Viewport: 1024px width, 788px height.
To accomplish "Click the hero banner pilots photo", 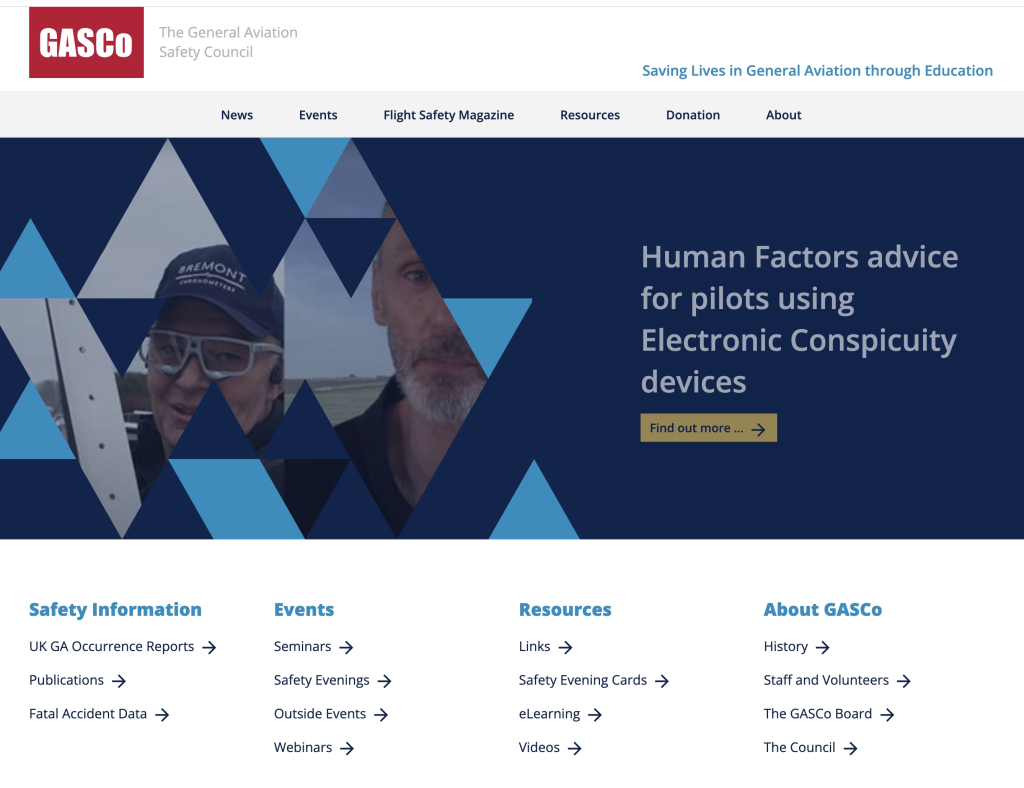I will (x=290, y=338).
